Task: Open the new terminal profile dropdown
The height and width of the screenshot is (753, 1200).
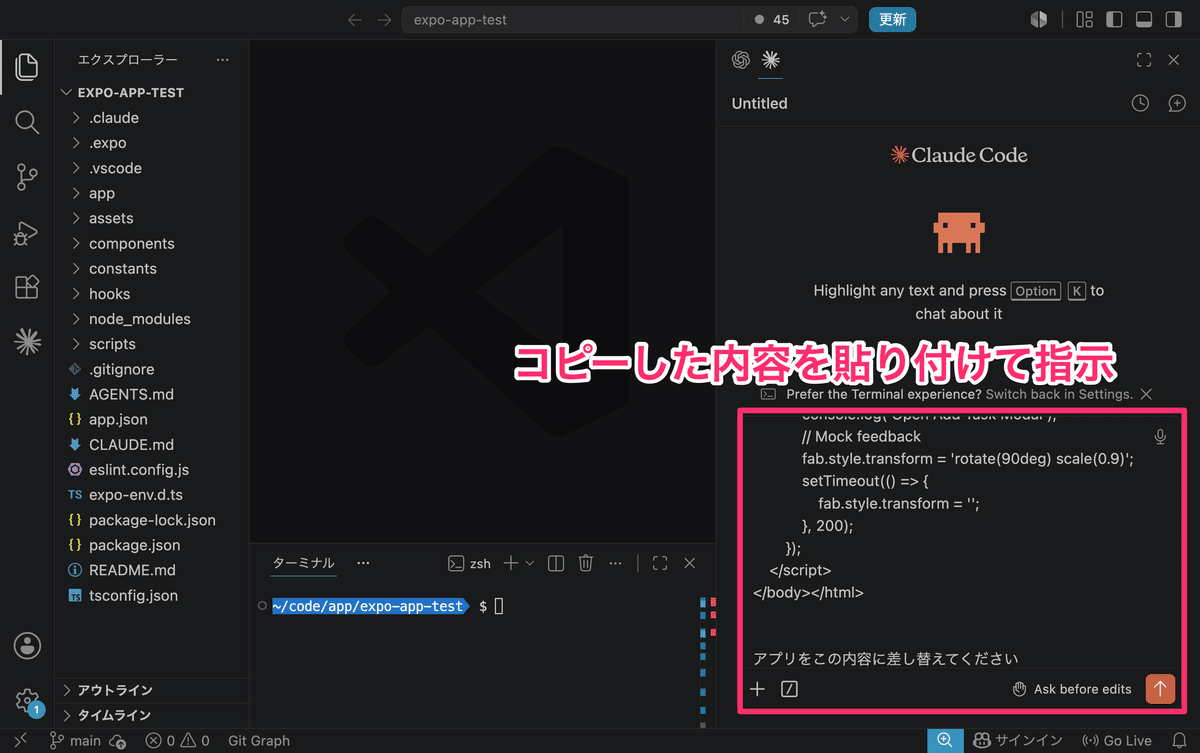Action: 530,563
